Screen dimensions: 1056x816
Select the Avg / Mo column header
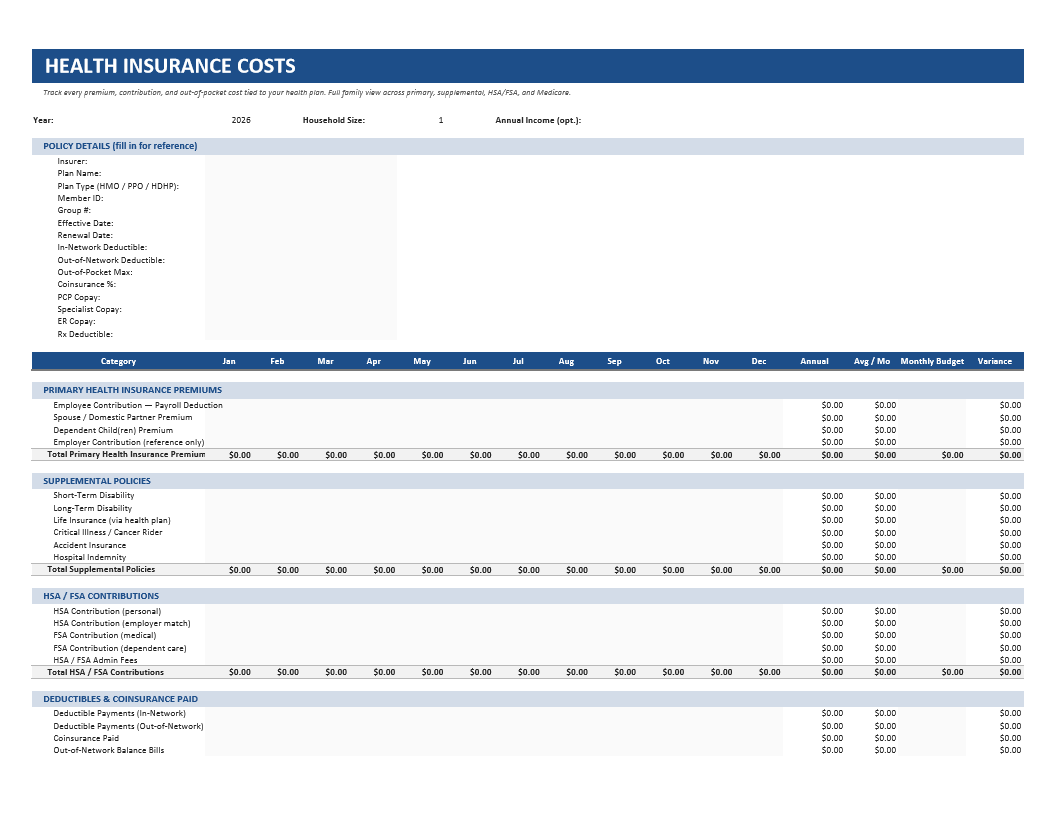[x=871, y=362]
